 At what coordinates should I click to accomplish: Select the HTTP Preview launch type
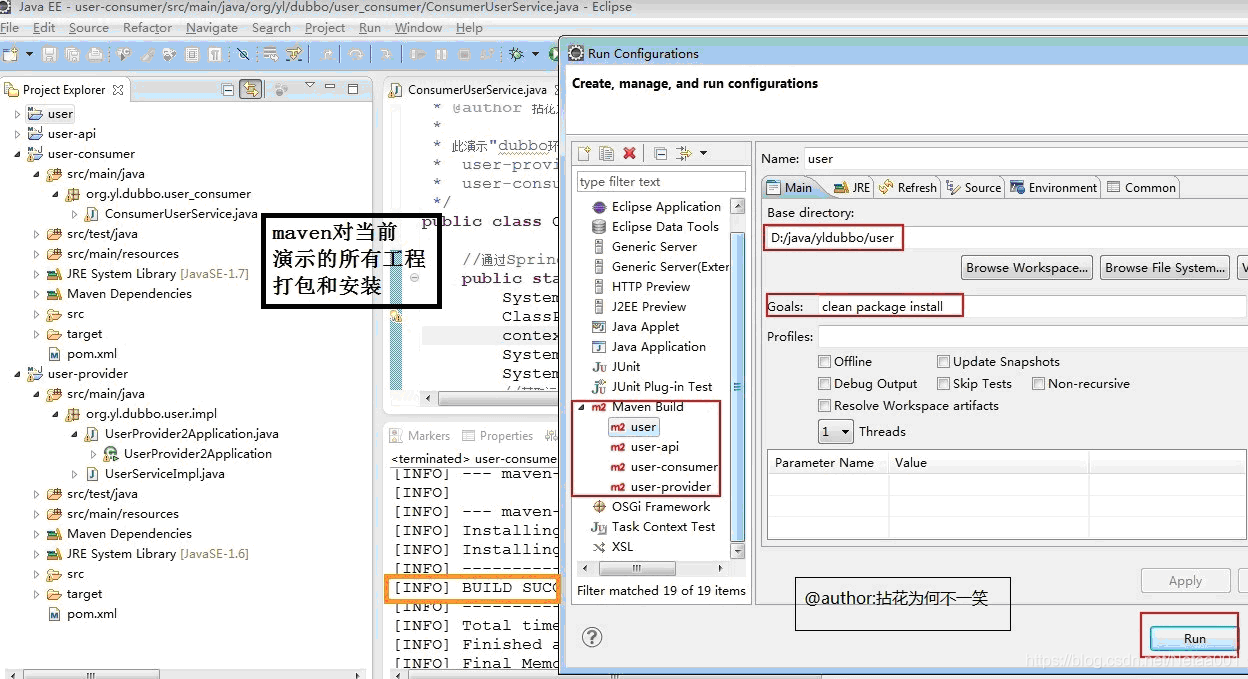[641, 287]
